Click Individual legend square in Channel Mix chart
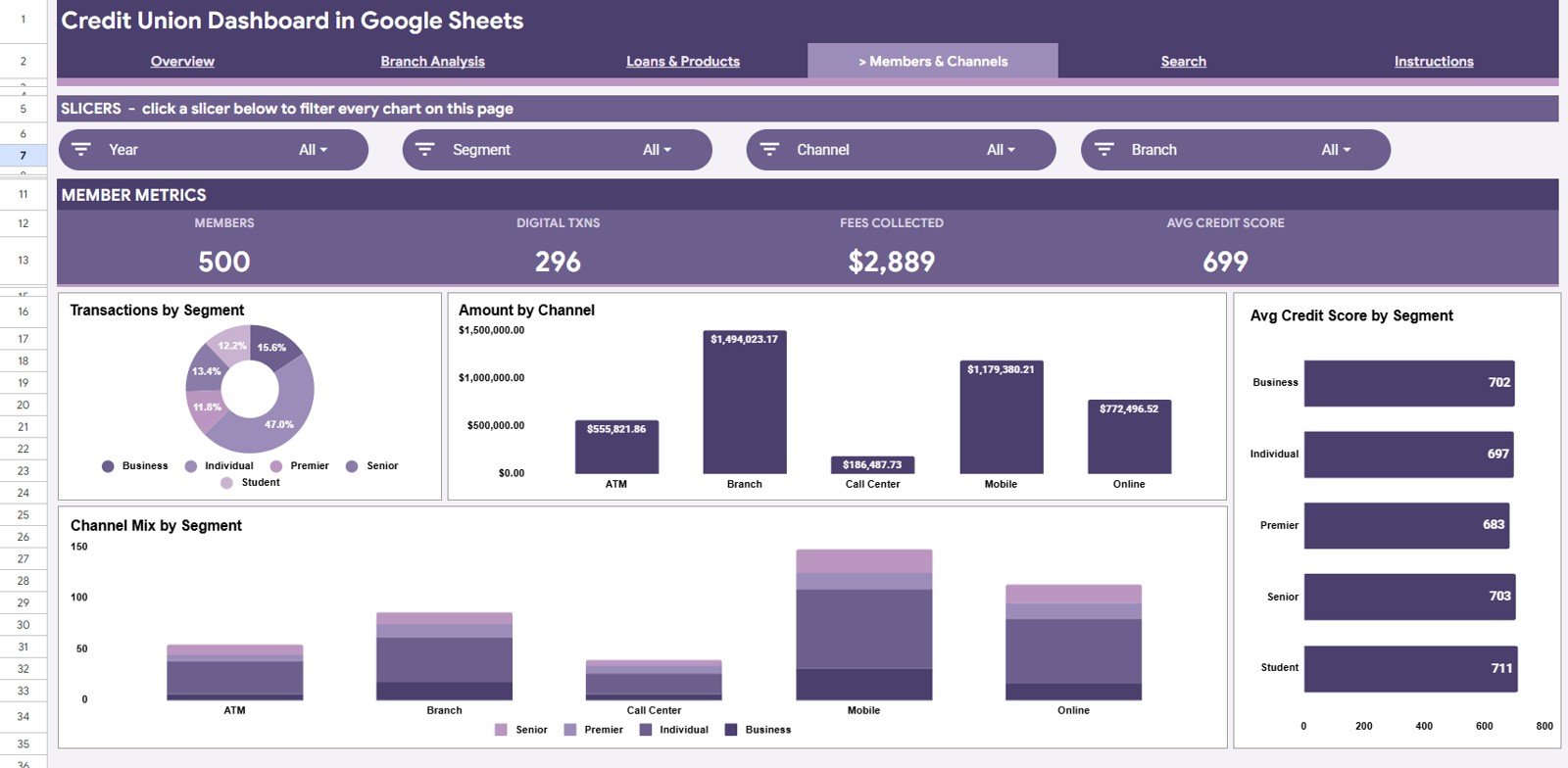Screen dimensions: 1568x768 click(x=646, y=730)
